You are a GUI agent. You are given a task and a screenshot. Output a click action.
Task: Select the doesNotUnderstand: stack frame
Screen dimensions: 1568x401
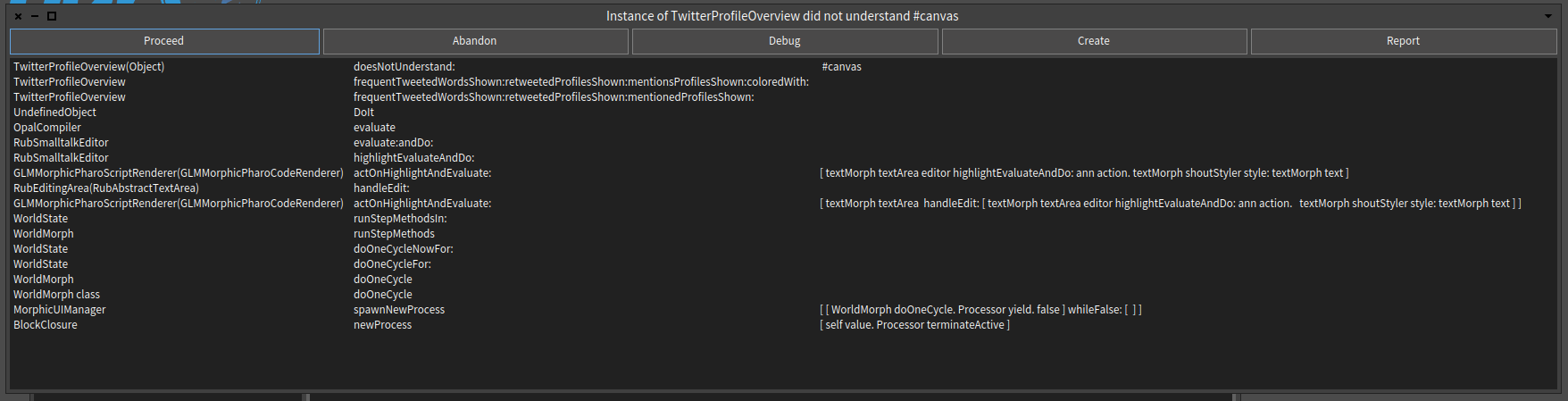coord(783,67)
